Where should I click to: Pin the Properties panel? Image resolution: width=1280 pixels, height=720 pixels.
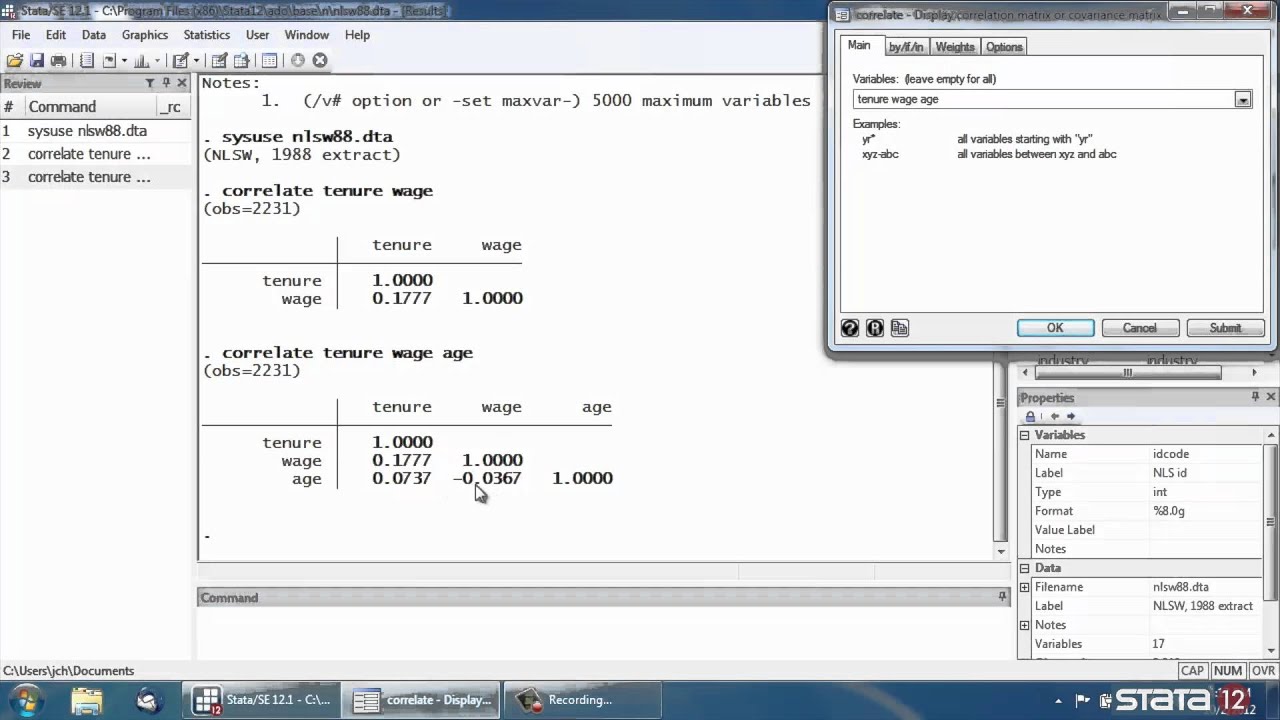point(1255,397)
